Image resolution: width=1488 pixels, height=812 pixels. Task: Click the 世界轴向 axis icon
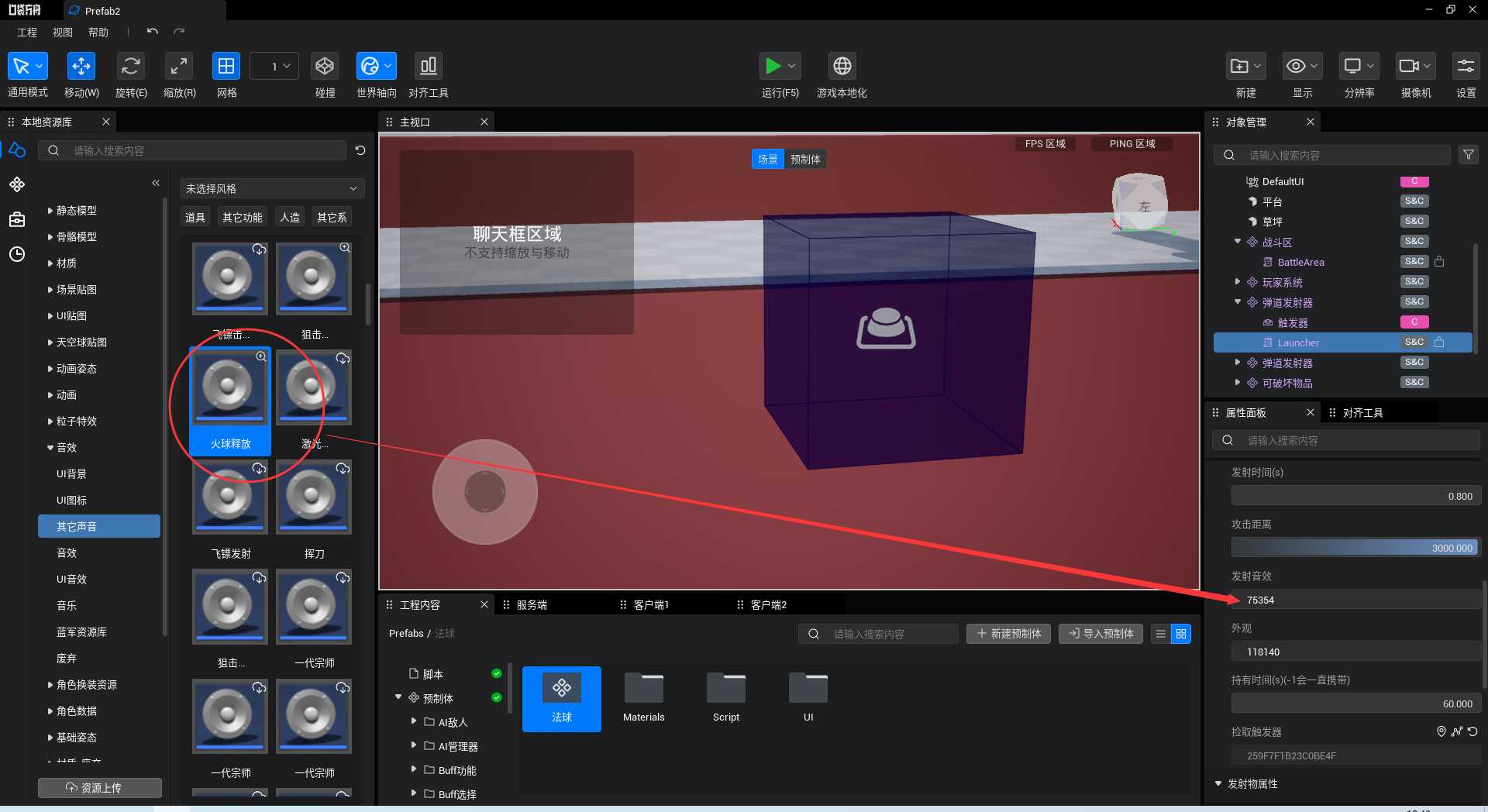click(370, 67)
